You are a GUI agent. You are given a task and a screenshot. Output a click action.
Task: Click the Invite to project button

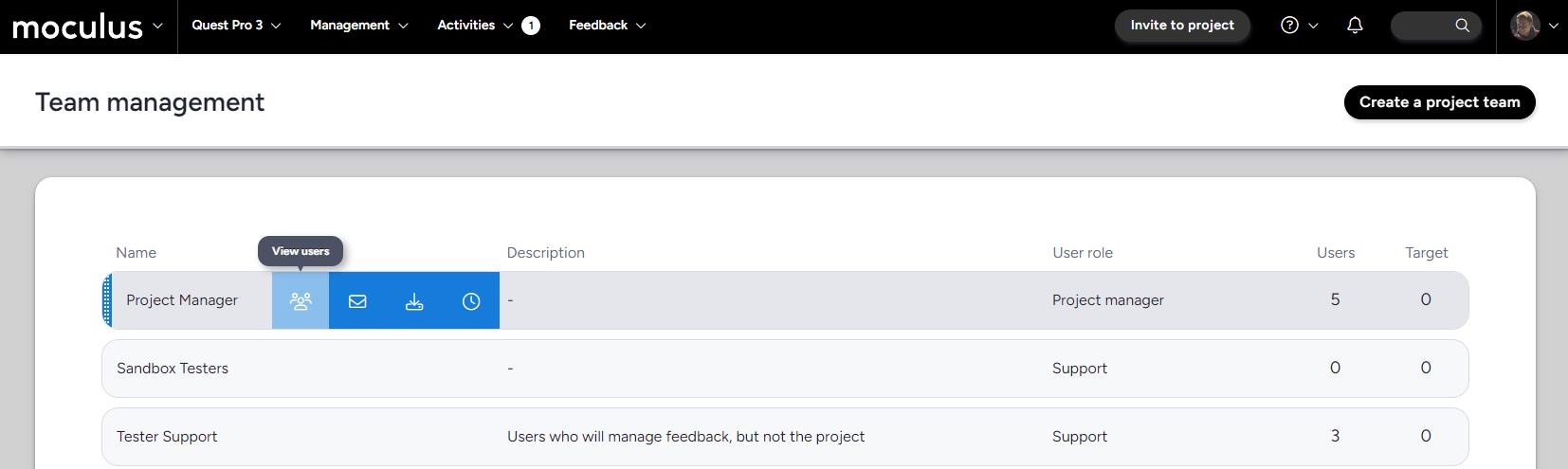click(1182, 26)
